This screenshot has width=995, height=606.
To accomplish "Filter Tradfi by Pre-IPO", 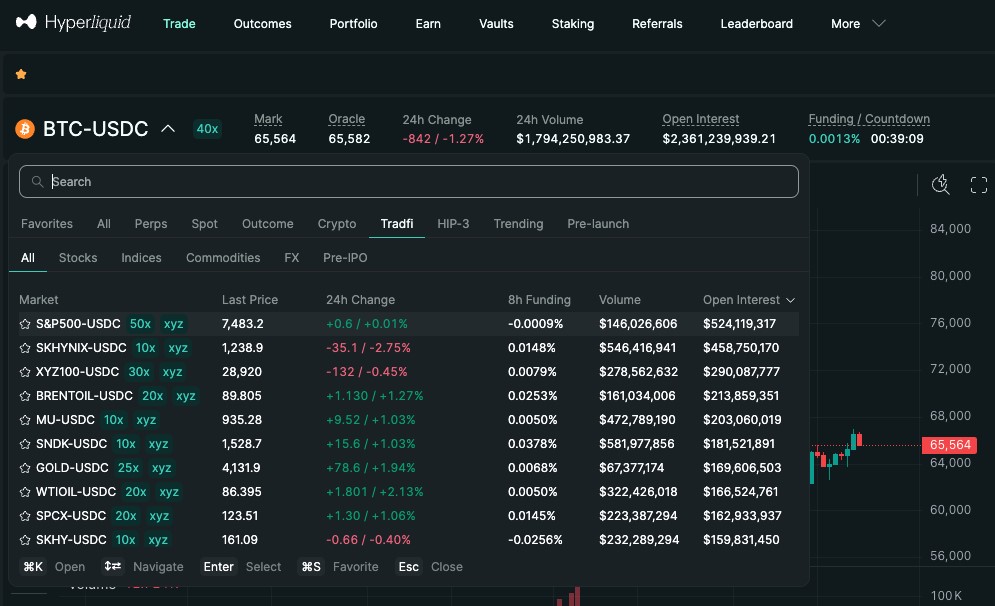I will [x=345, y=258].
